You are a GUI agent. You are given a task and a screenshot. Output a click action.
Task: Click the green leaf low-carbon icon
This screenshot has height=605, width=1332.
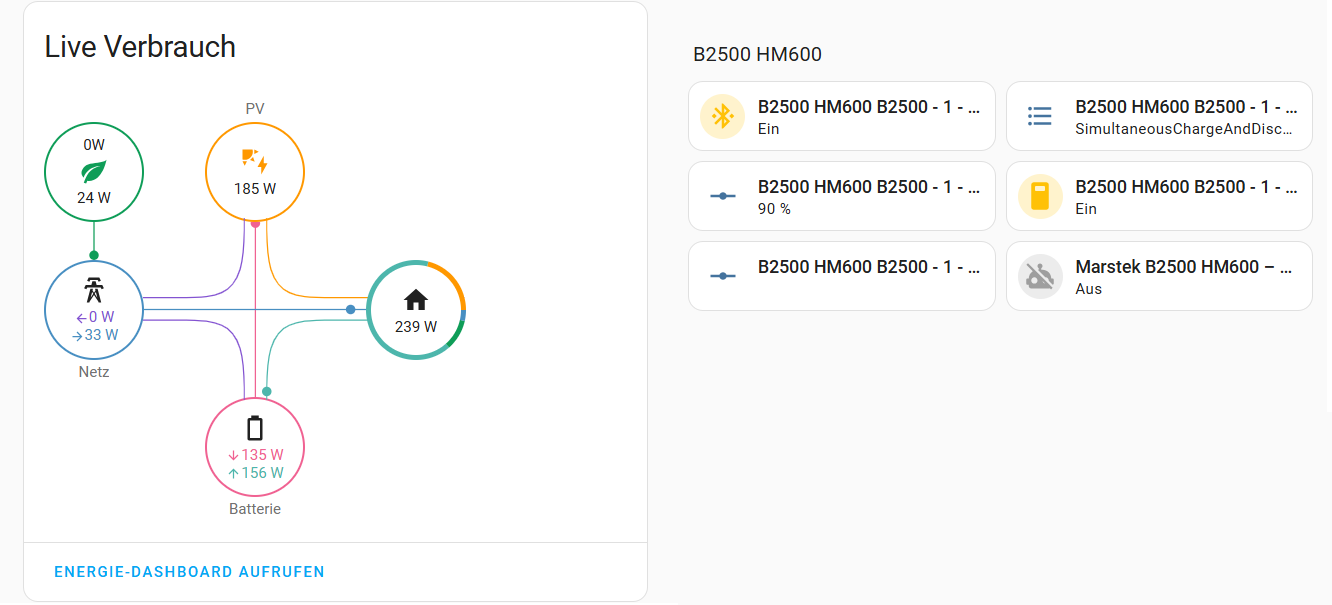tap(94, 170)
